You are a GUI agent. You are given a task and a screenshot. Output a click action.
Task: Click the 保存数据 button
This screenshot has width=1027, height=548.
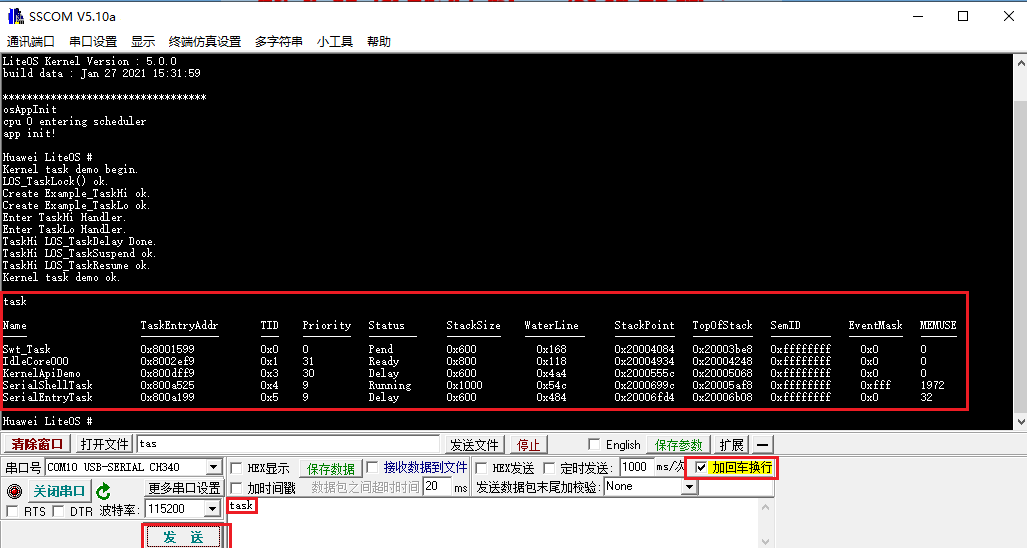tap(331, 469)
